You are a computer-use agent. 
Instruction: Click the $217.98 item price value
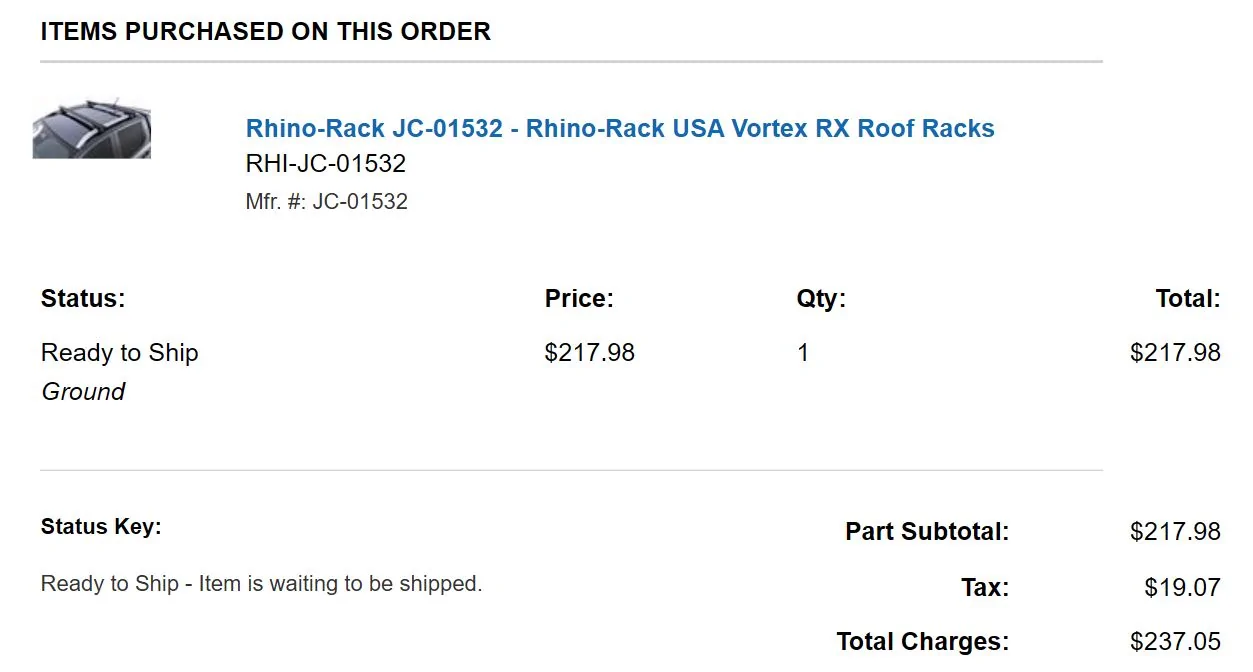point(590,353)
